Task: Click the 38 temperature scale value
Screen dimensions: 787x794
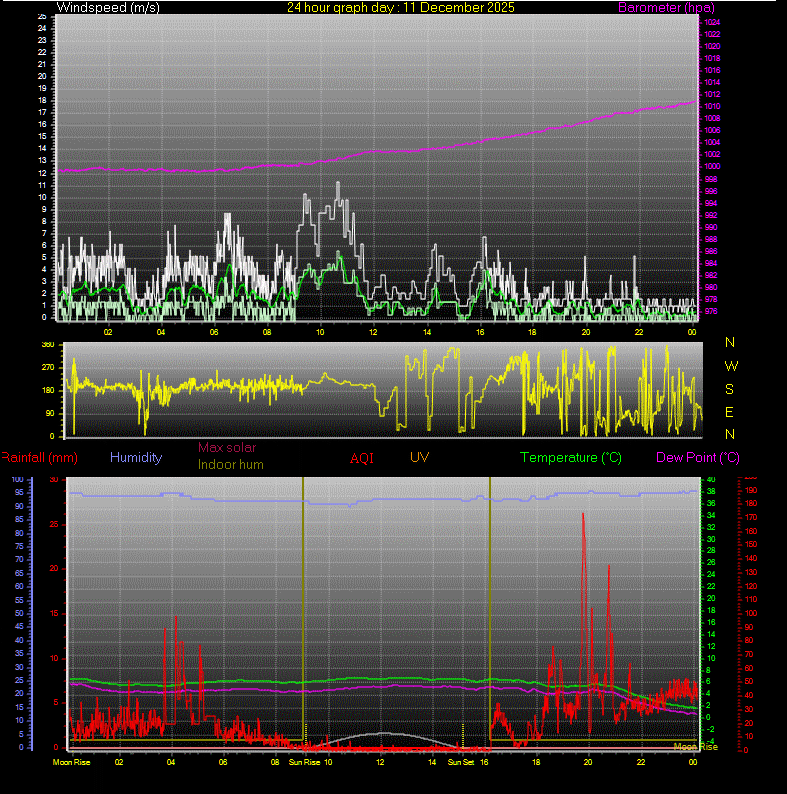Action: pos(711,491)
